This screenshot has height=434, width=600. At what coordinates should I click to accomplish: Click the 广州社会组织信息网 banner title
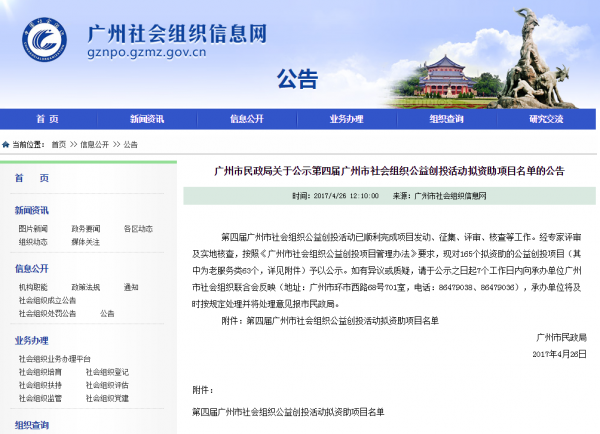tap(177, 34)
